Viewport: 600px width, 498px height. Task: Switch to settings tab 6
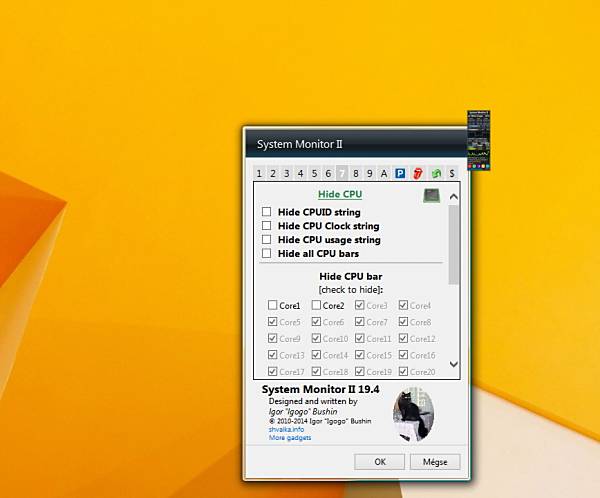click(x=328, y=173)
